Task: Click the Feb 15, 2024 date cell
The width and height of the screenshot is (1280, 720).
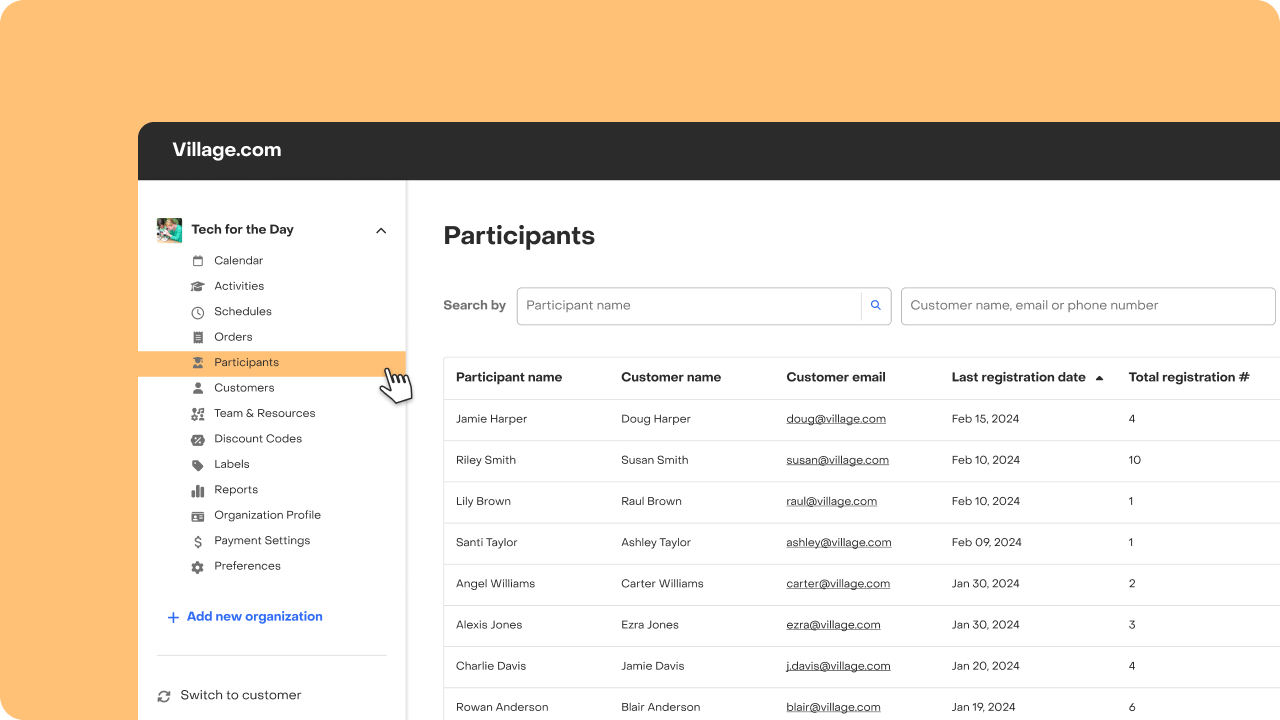Action: pyautogui.click(x=986, y=420)
